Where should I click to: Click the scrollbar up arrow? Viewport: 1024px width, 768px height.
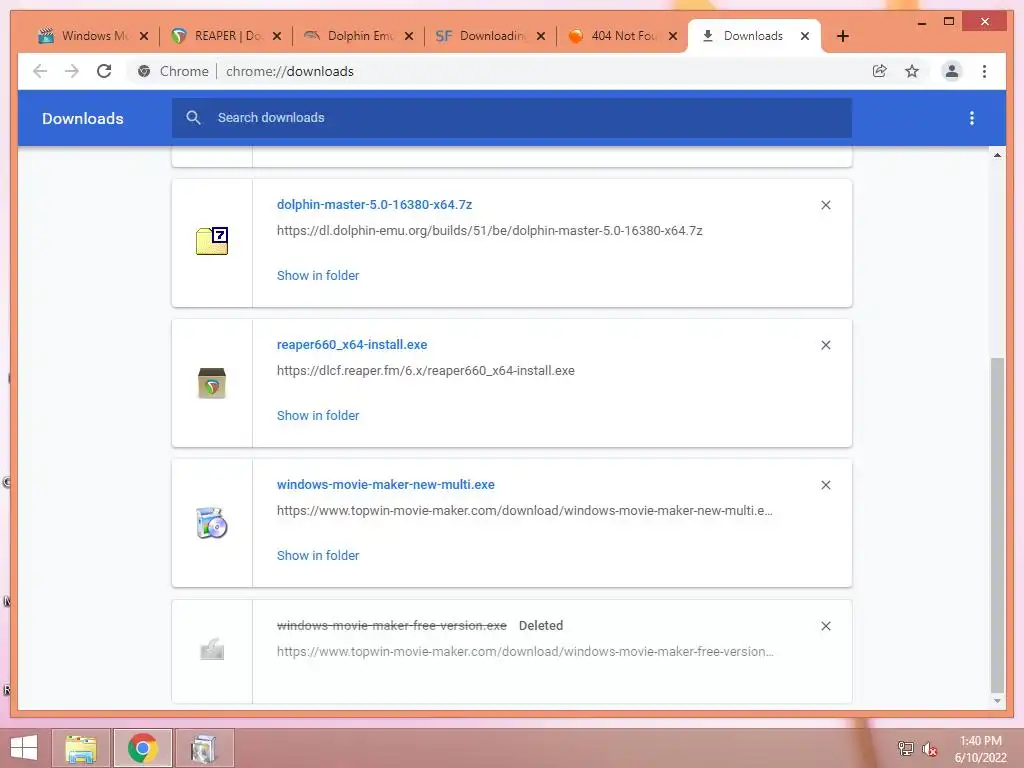[x=997, y=155]
